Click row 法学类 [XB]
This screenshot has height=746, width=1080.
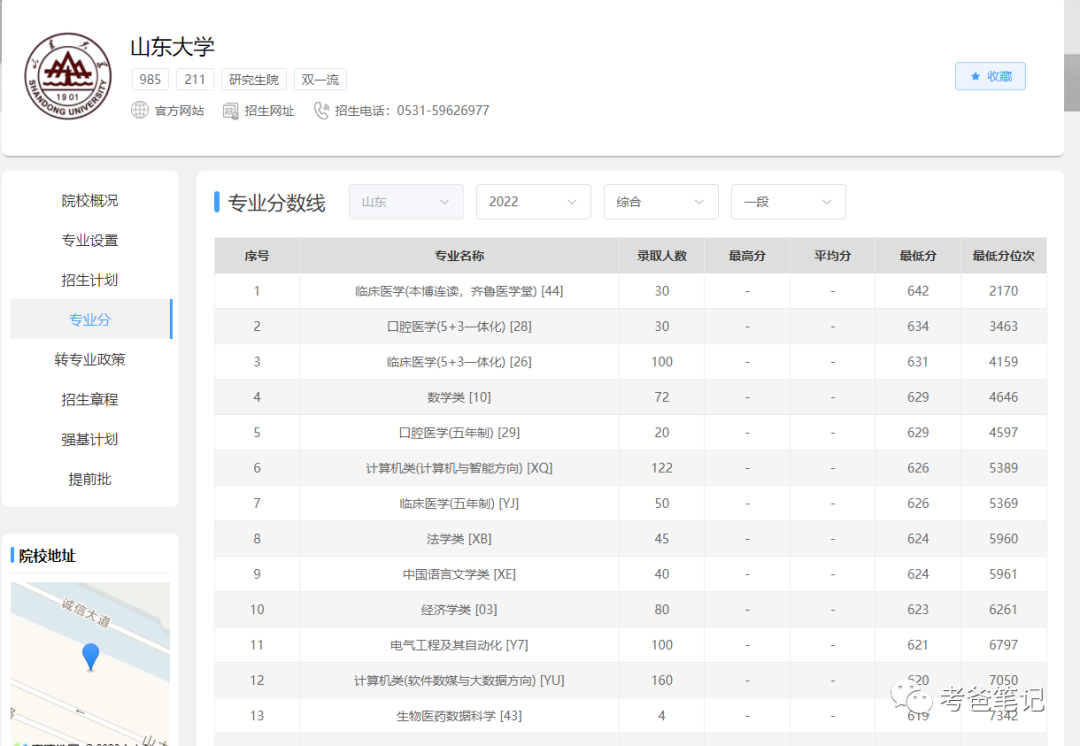[x=630, y=539]
